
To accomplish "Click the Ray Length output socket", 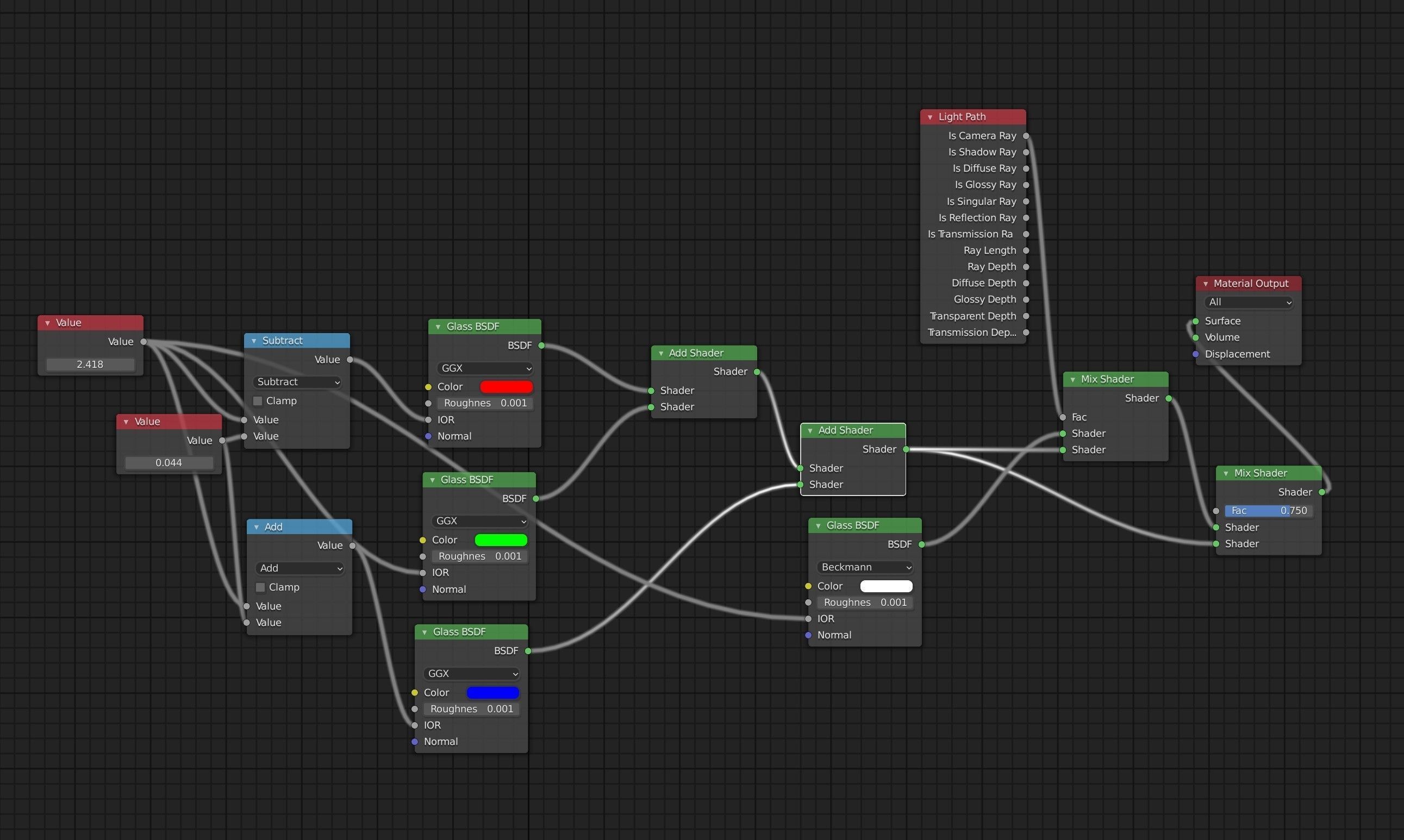I will [1026, 250].
